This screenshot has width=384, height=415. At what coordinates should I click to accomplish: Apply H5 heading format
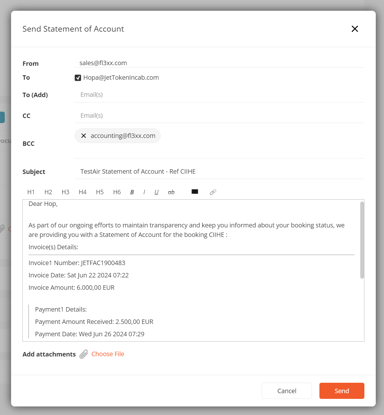point(100,192)
